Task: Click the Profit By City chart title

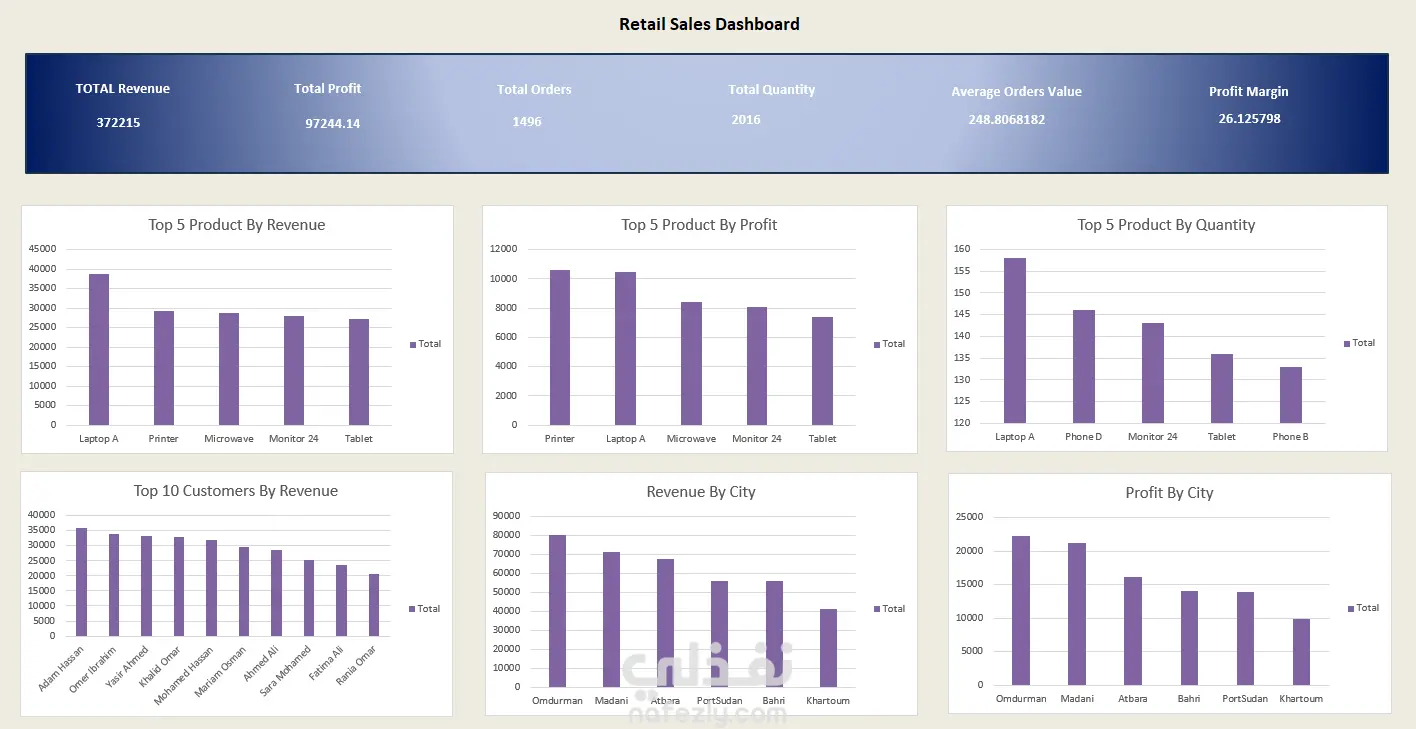Action: 1169,493
